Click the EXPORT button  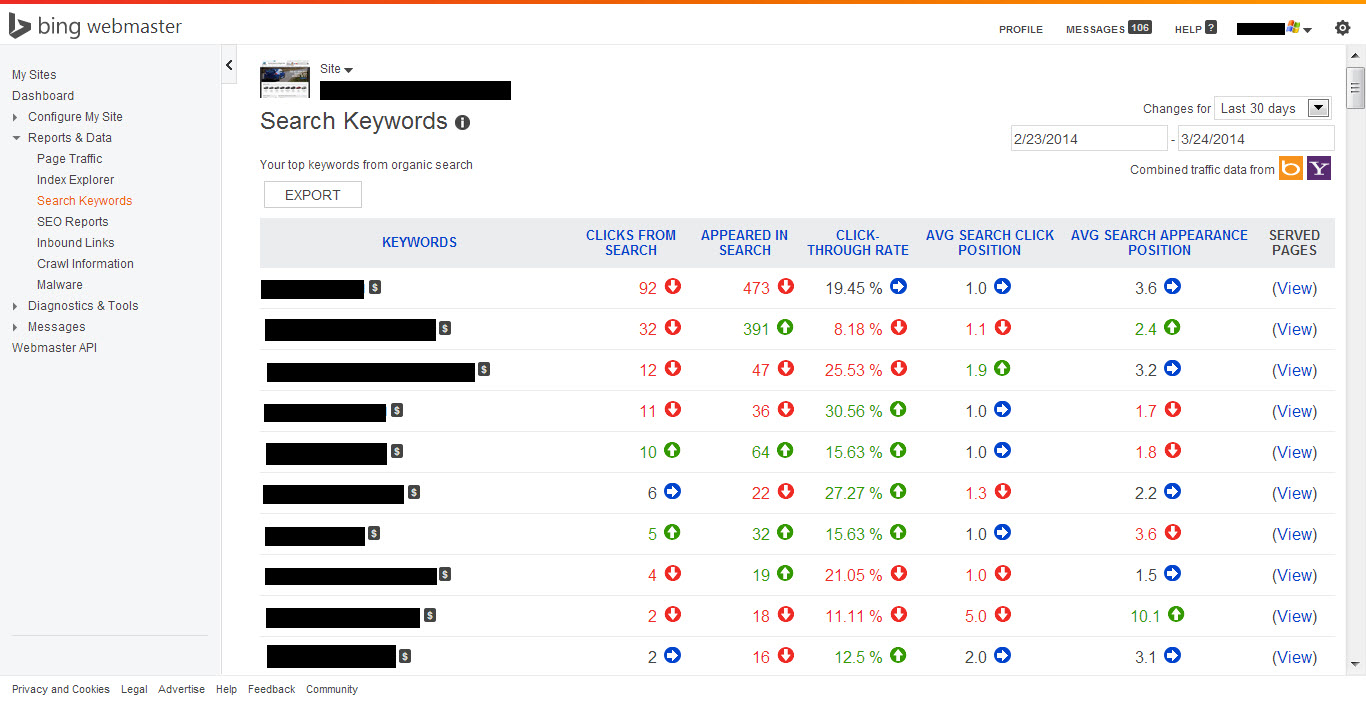point(312,195)
